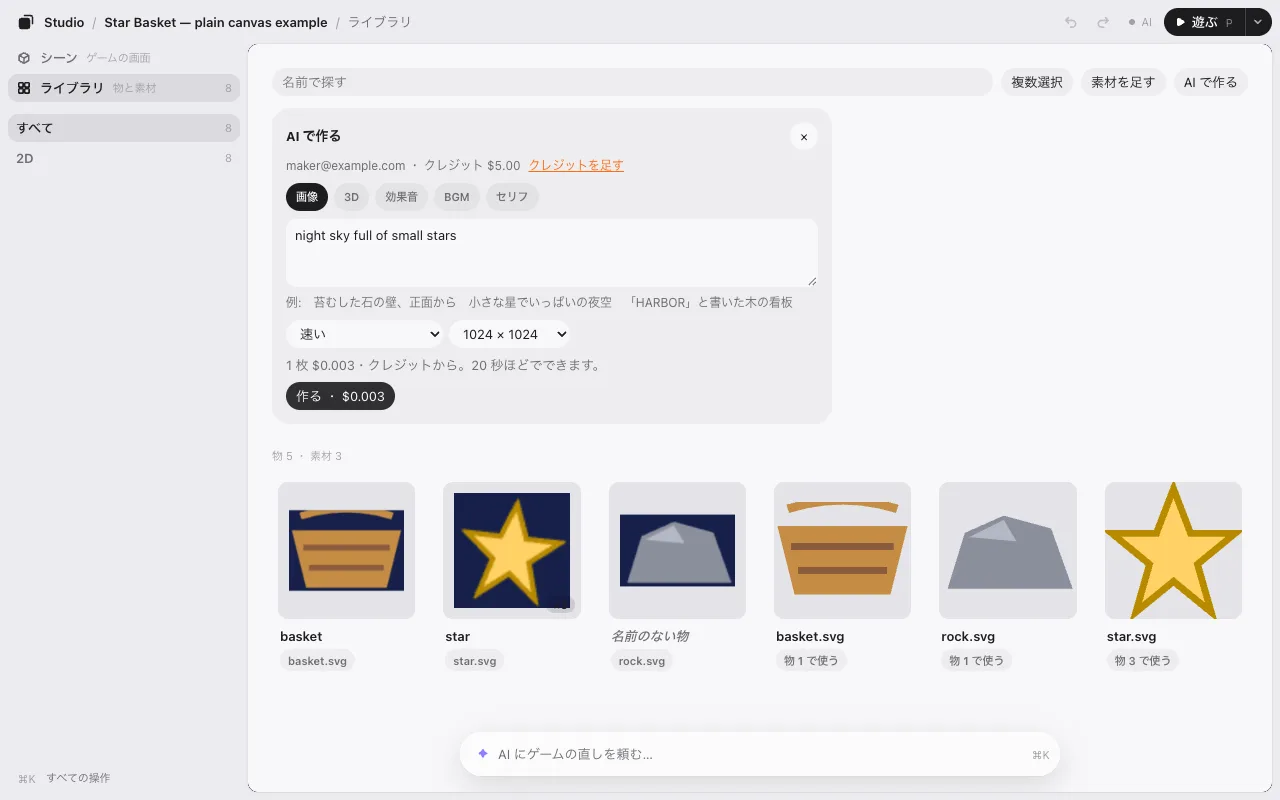This screenshot has height=800, width=1280.
Task: Click the 遊ぶ play button
Action: pyautogui.click(x=1205, y=22)
